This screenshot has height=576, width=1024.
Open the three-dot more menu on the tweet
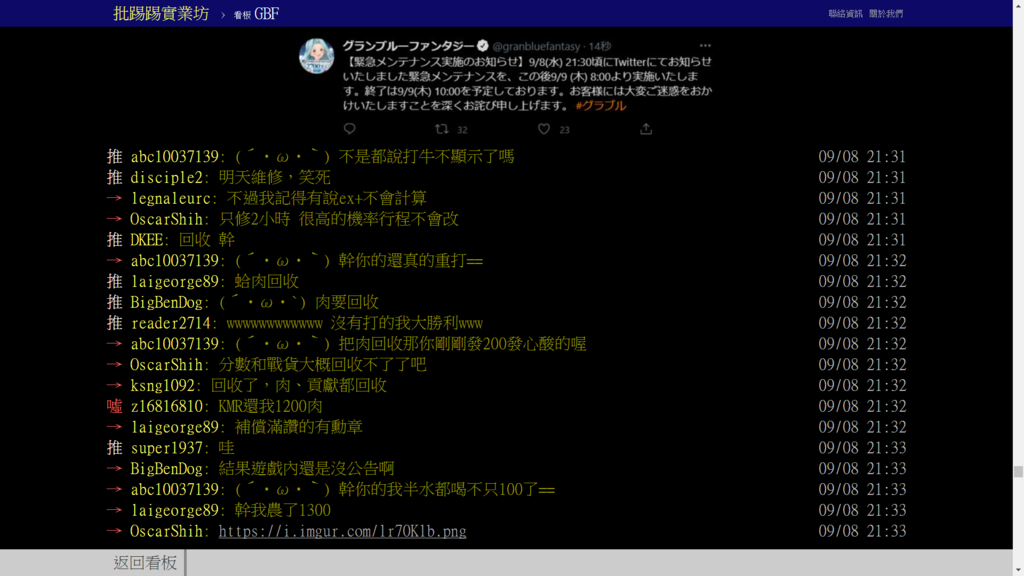705,46
